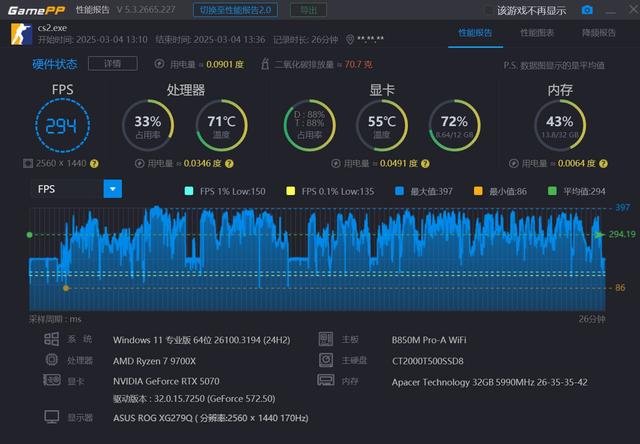640x444 pixels.
Task: Click the driver version 32.0.15.7250 text
Action: [194, 399]
